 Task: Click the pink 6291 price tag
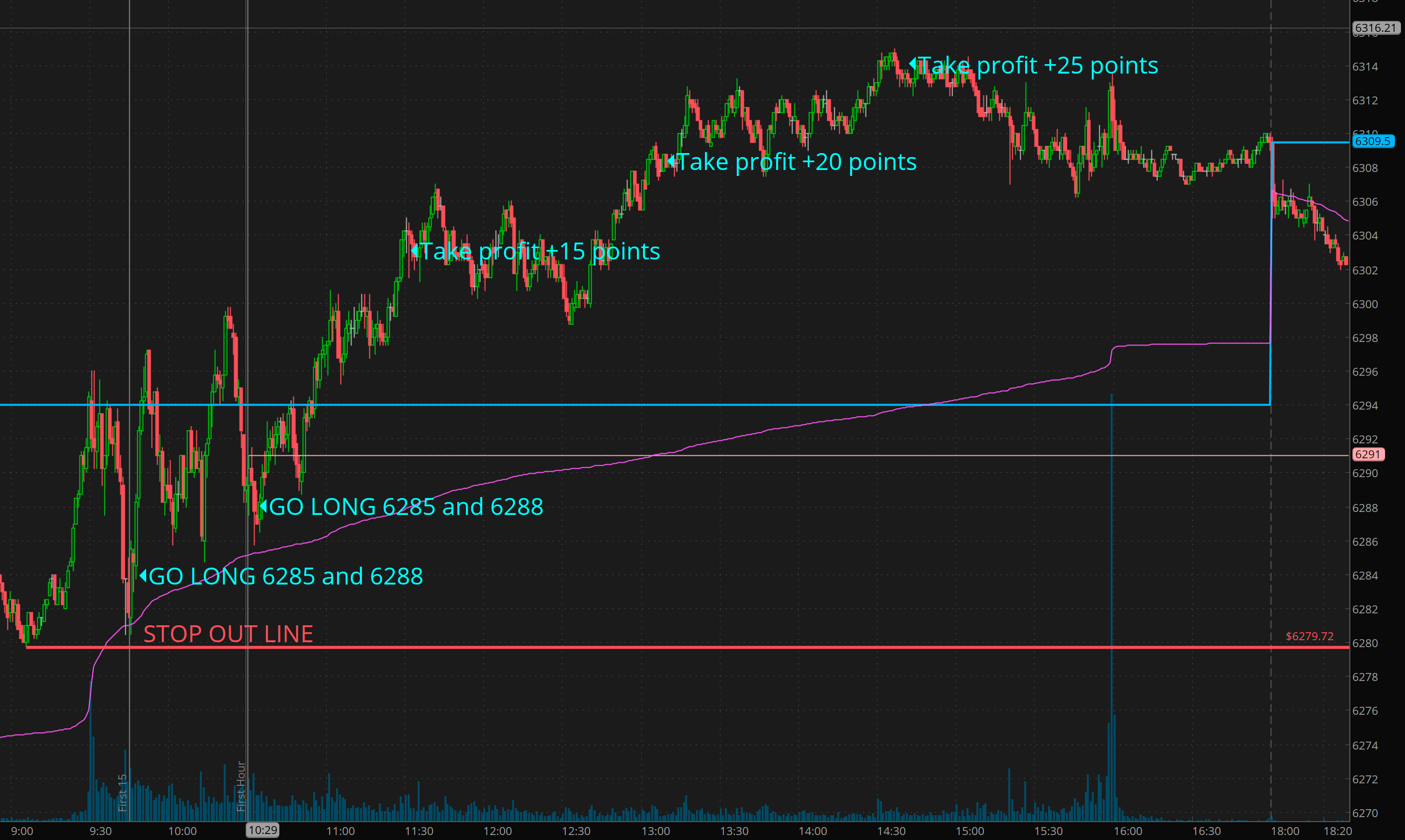pos(1368,454)
